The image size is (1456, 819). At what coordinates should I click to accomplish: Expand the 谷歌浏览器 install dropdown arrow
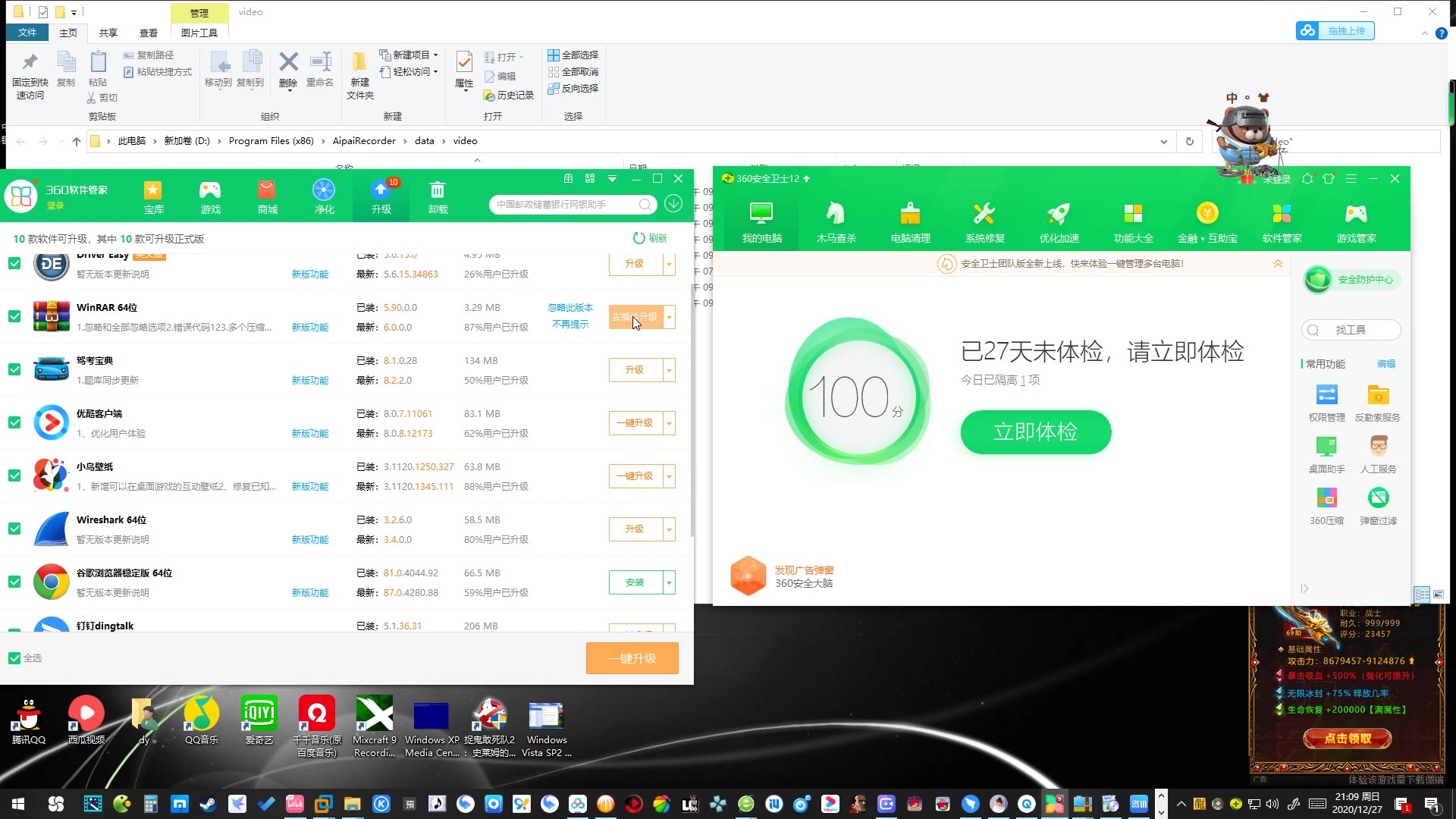click(x=669, y=582)
